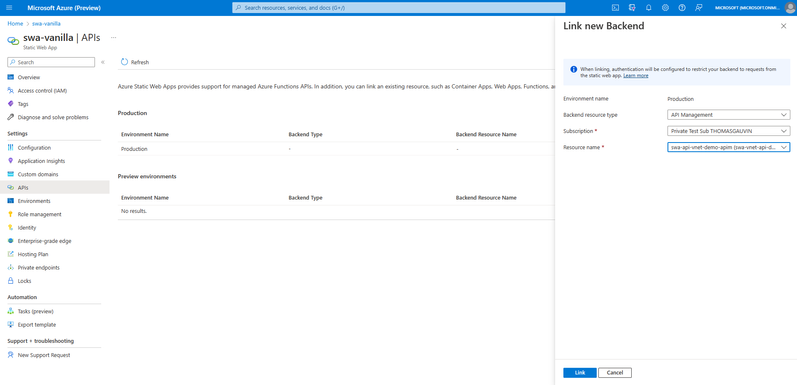Open Cloud Shell from the top bar
The image size is (797, 385).
coord(615,8)
